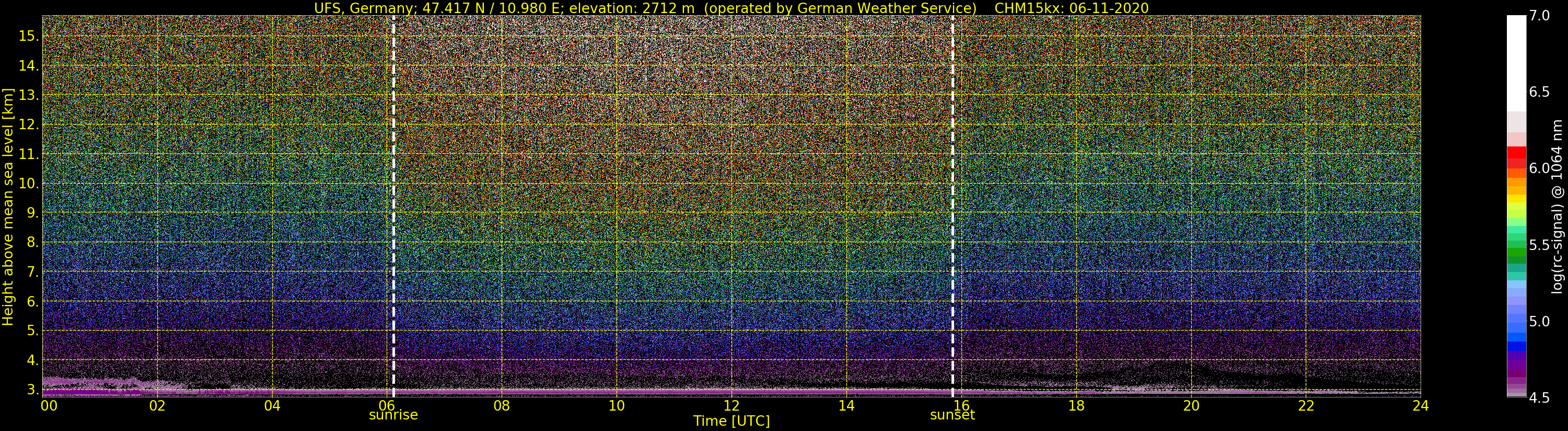Click height axis tick label '6.'
This screenshot has width=1568, height=431.
(x=32, y=301)
